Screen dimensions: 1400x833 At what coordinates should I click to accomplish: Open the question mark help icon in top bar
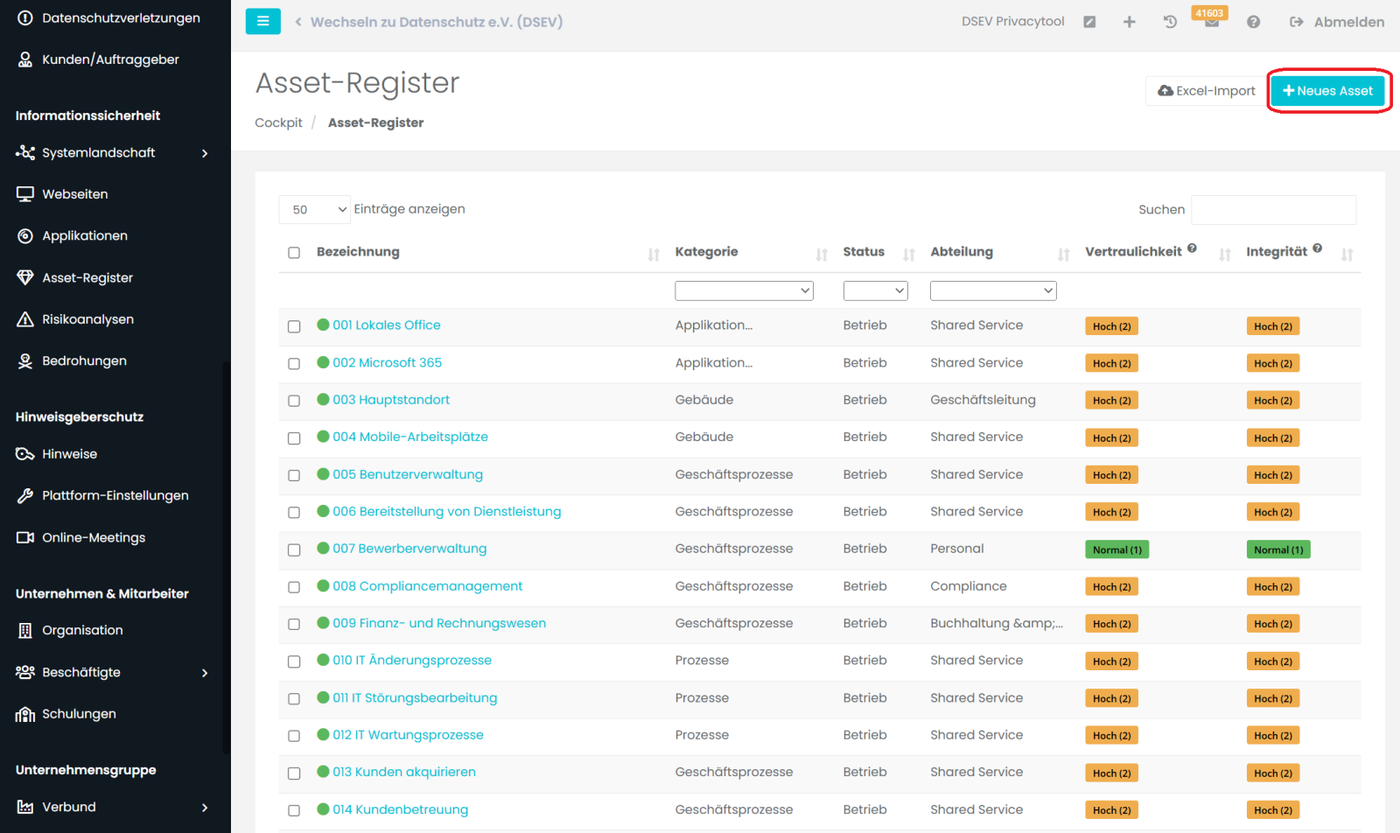(x=1253, y=22)
